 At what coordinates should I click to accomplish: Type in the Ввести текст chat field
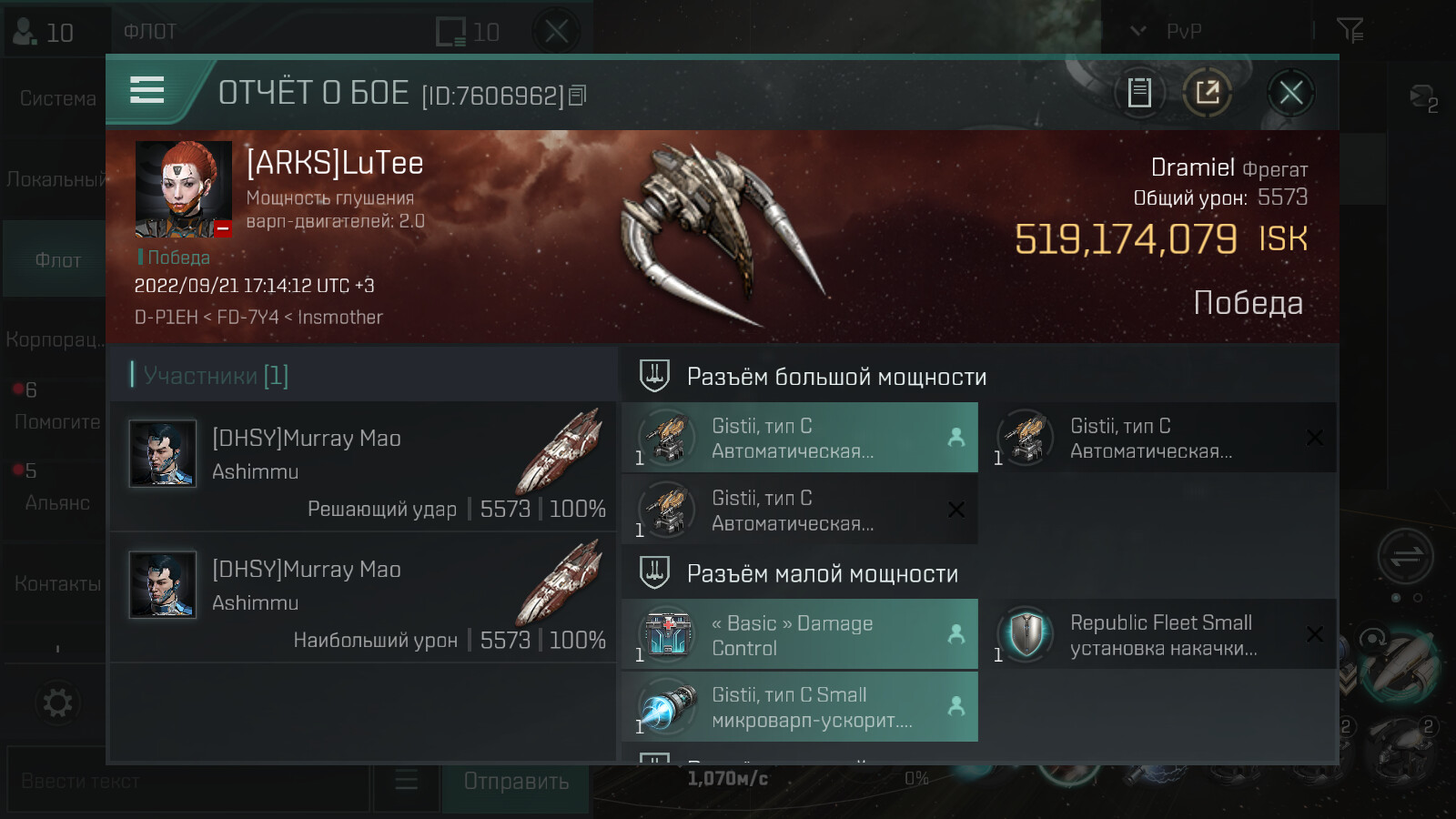coord(188,781)
